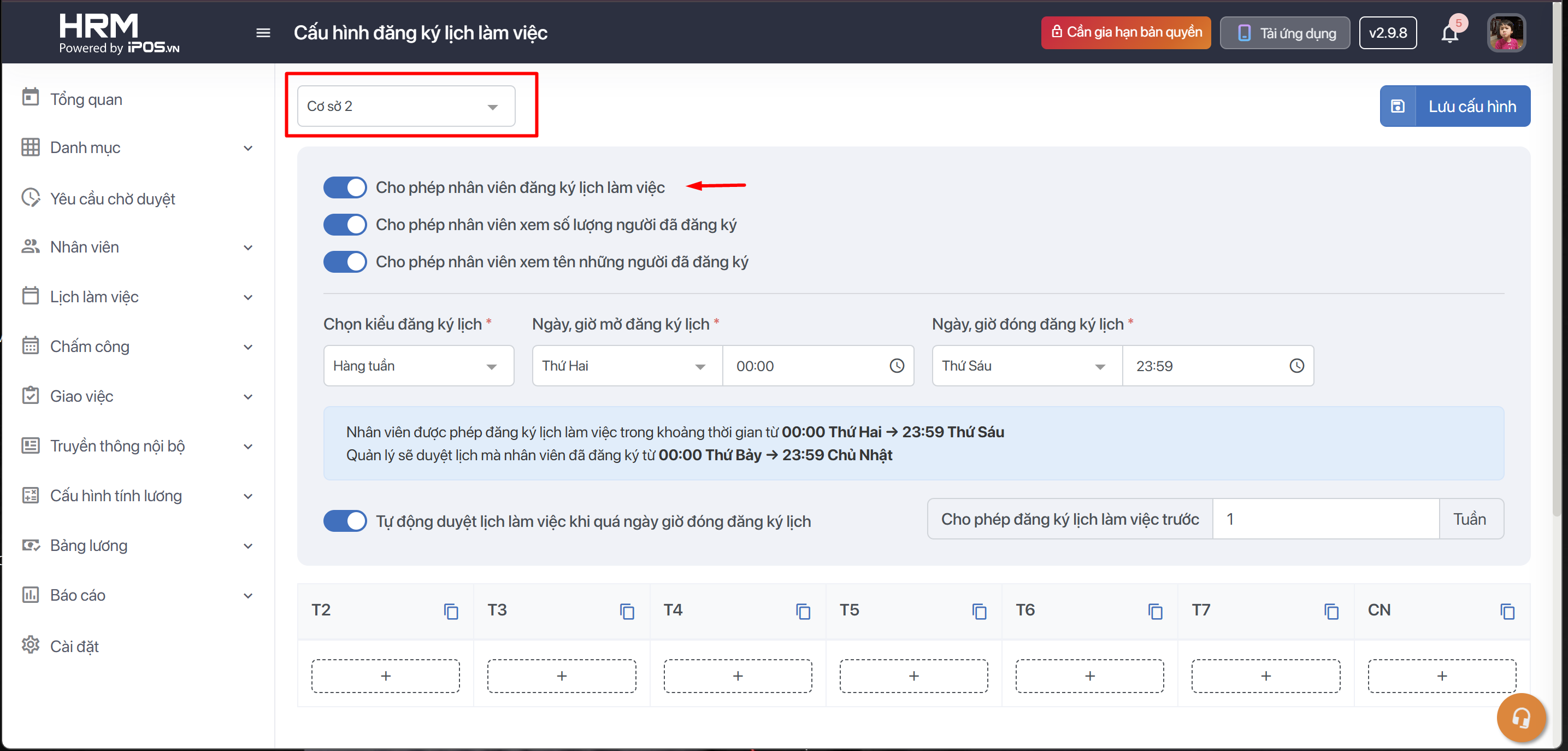The image size is (1568, 751).
Task: Click copy icon in T5 column
Action: click(x=979, y=611)
